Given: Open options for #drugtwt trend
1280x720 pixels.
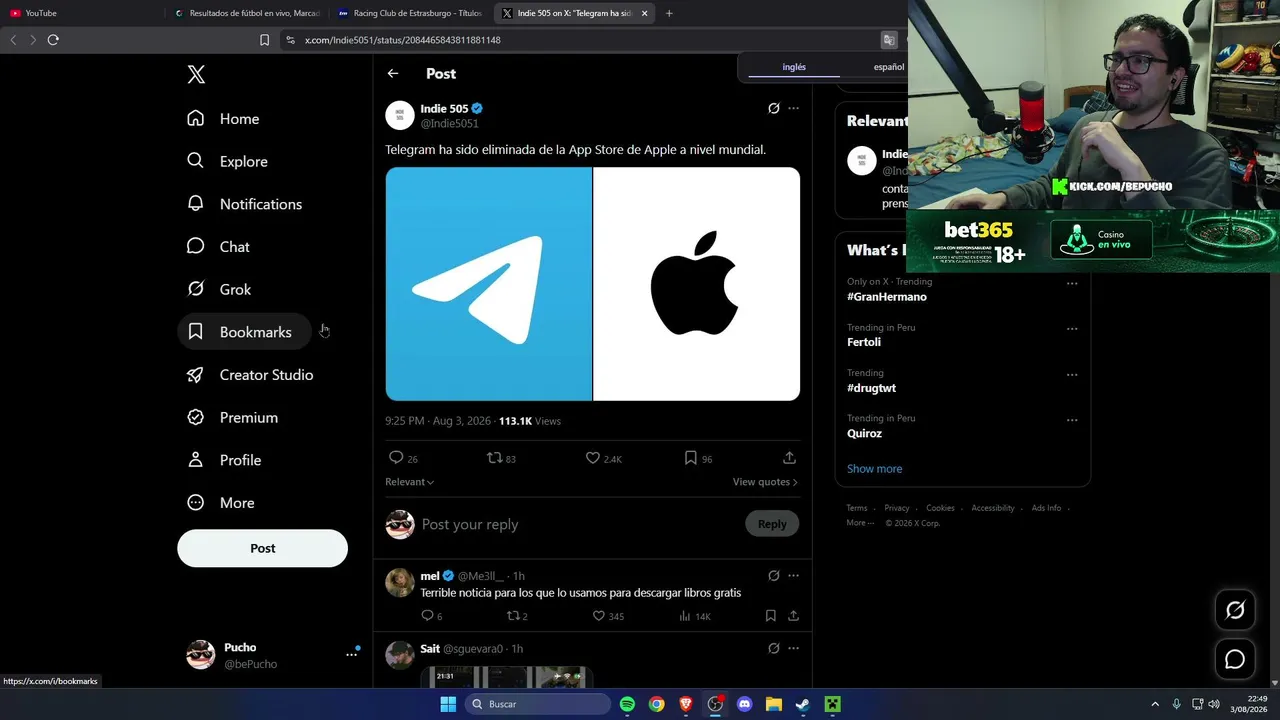Looking at the screenshot, I should coord(1072,375).
